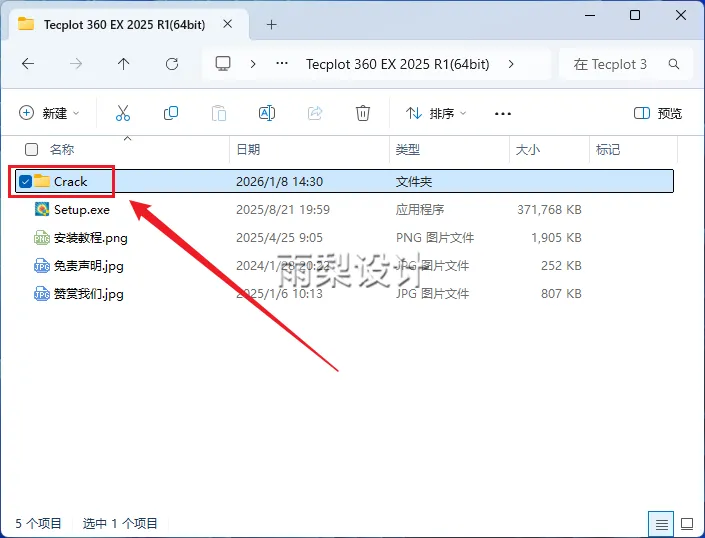This screenshot has width=705, height=538.
Task: Click the 2025/1/6 10:13 date cell
Action: pyautogui.click(x=279, y=294)
